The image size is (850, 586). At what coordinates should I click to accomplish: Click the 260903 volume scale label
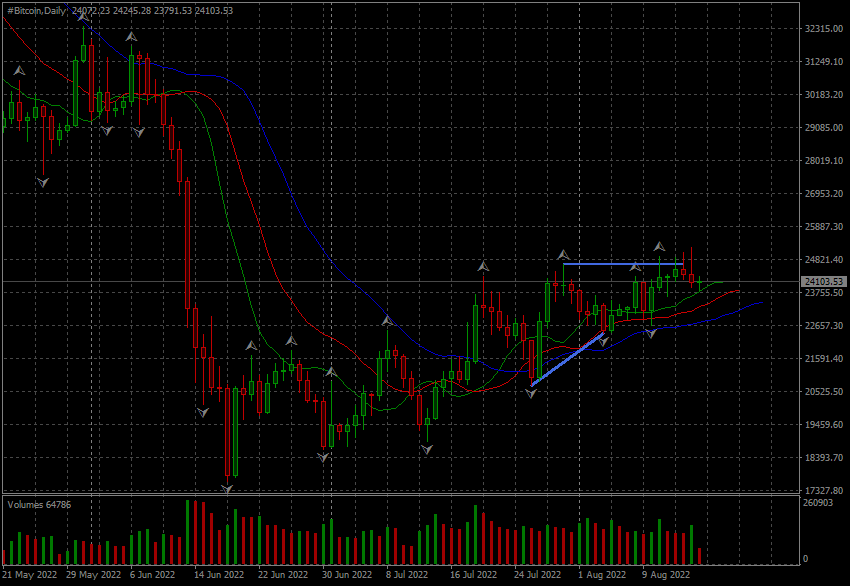pos(819,503)
